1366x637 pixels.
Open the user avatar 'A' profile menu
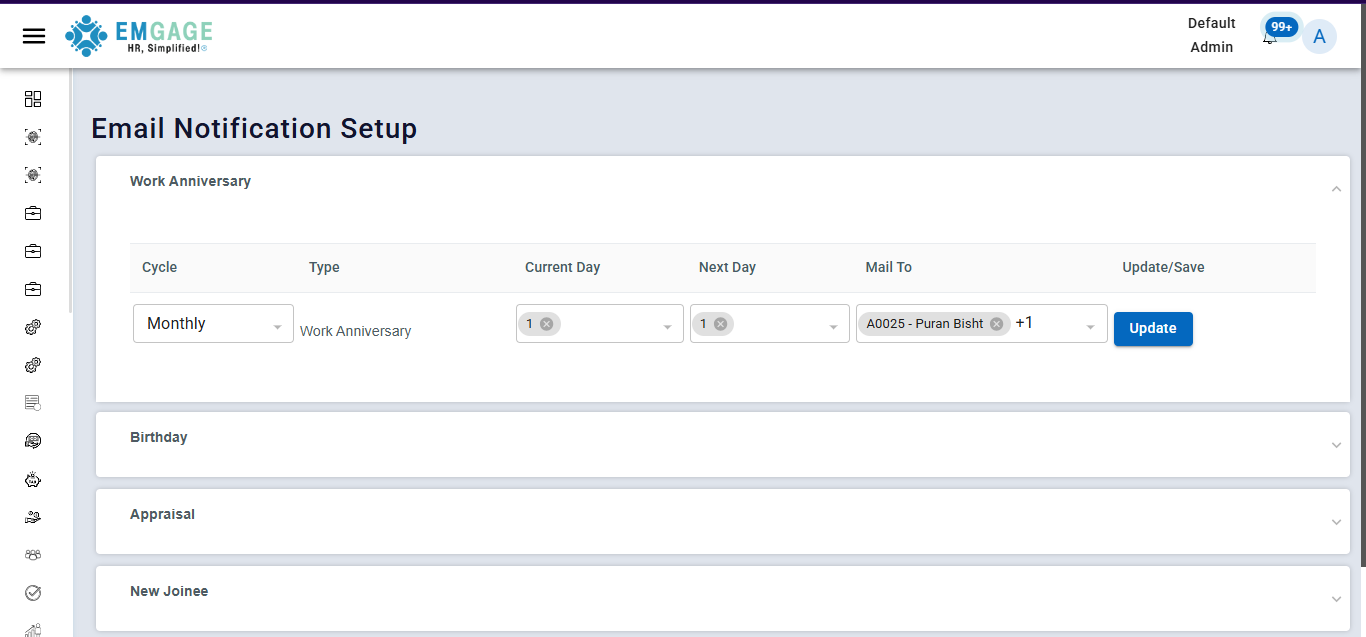(x=1319, y=37)
